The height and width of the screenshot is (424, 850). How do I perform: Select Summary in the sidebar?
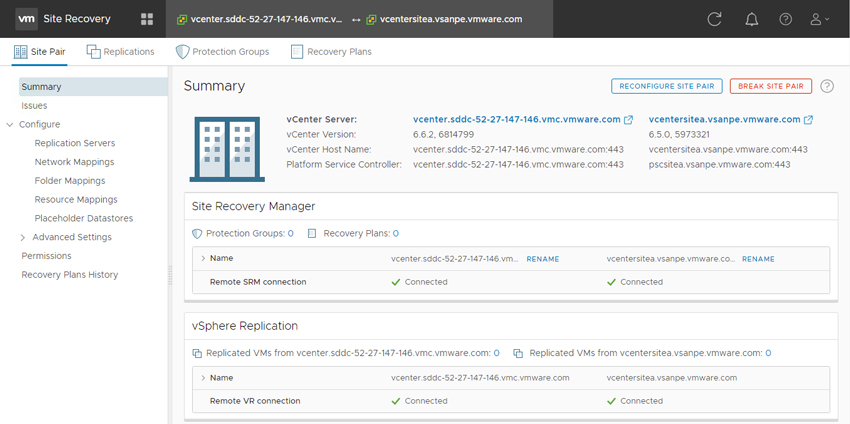click(93, 87)
